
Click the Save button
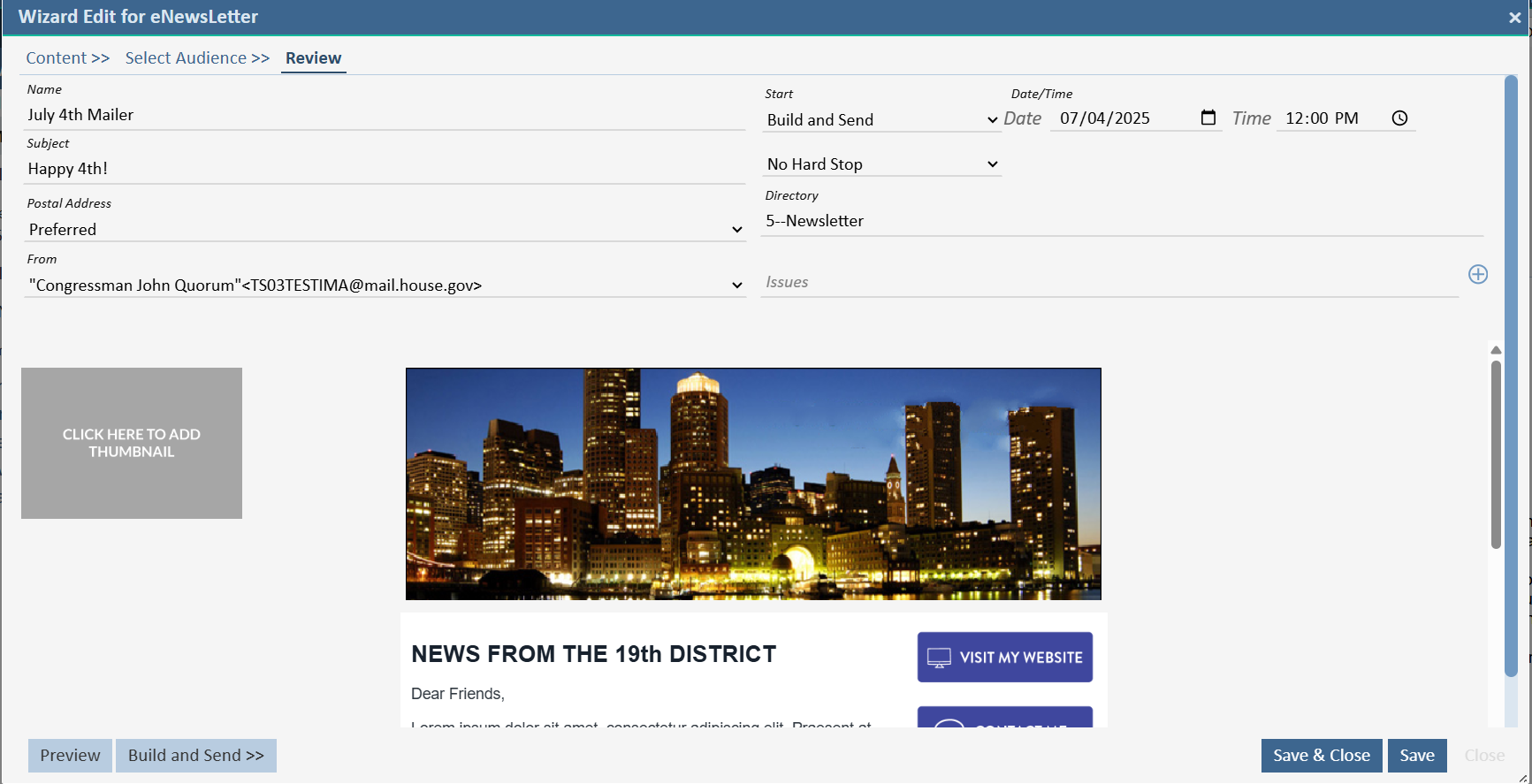1417,756
